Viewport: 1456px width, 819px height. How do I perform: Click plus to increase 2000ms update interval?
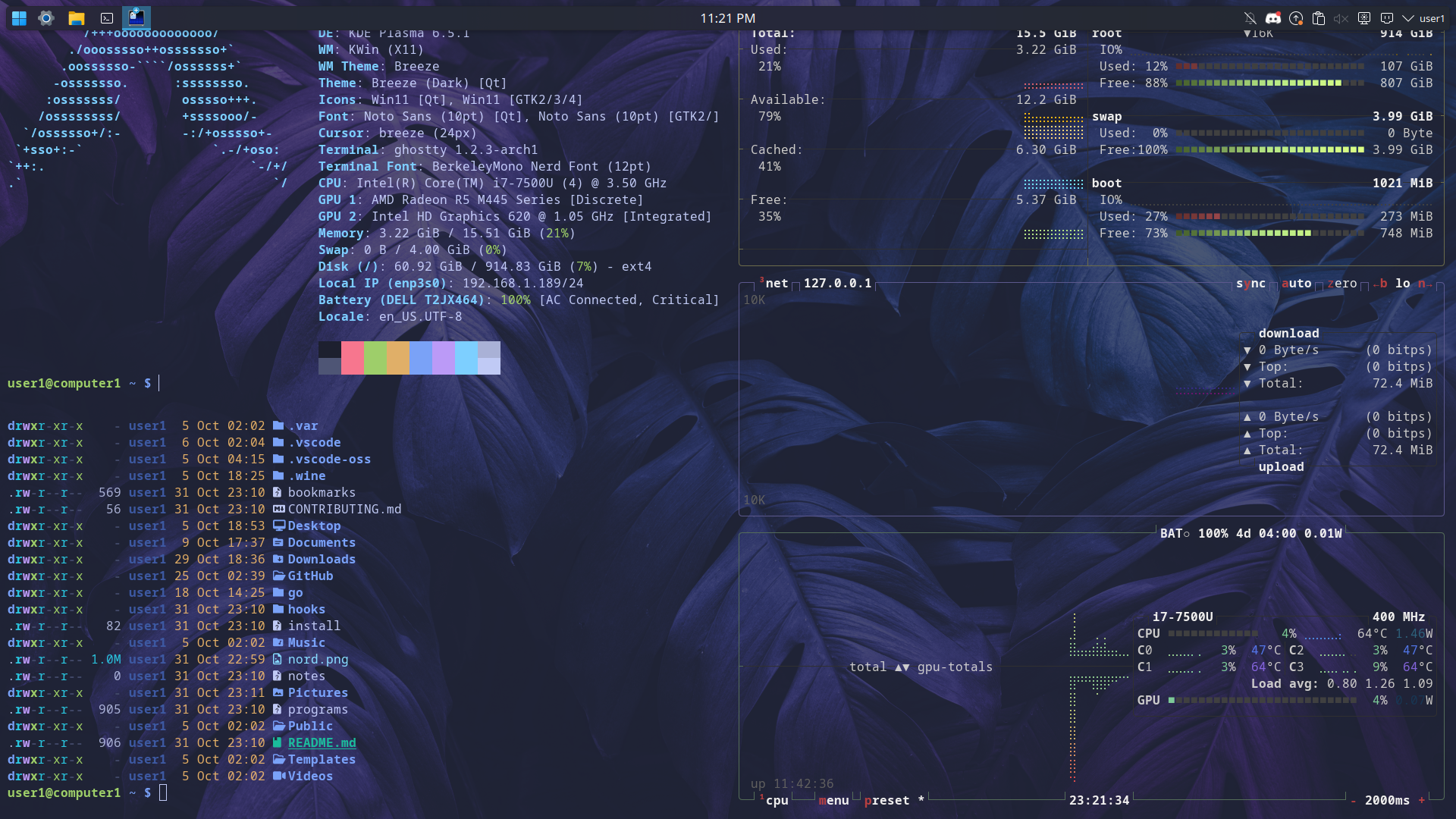click(1421, 801)
